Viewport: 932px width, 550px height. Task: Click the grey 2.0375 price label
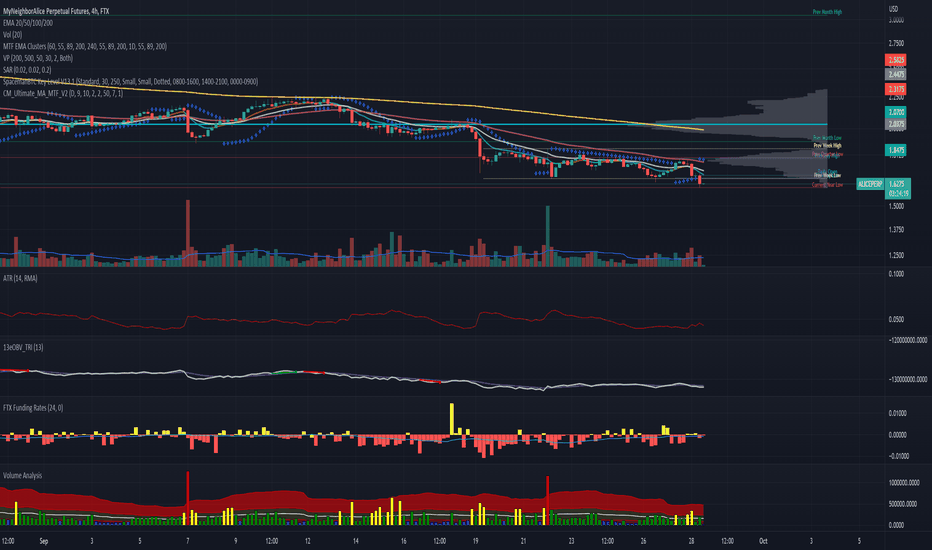(896, 124)
